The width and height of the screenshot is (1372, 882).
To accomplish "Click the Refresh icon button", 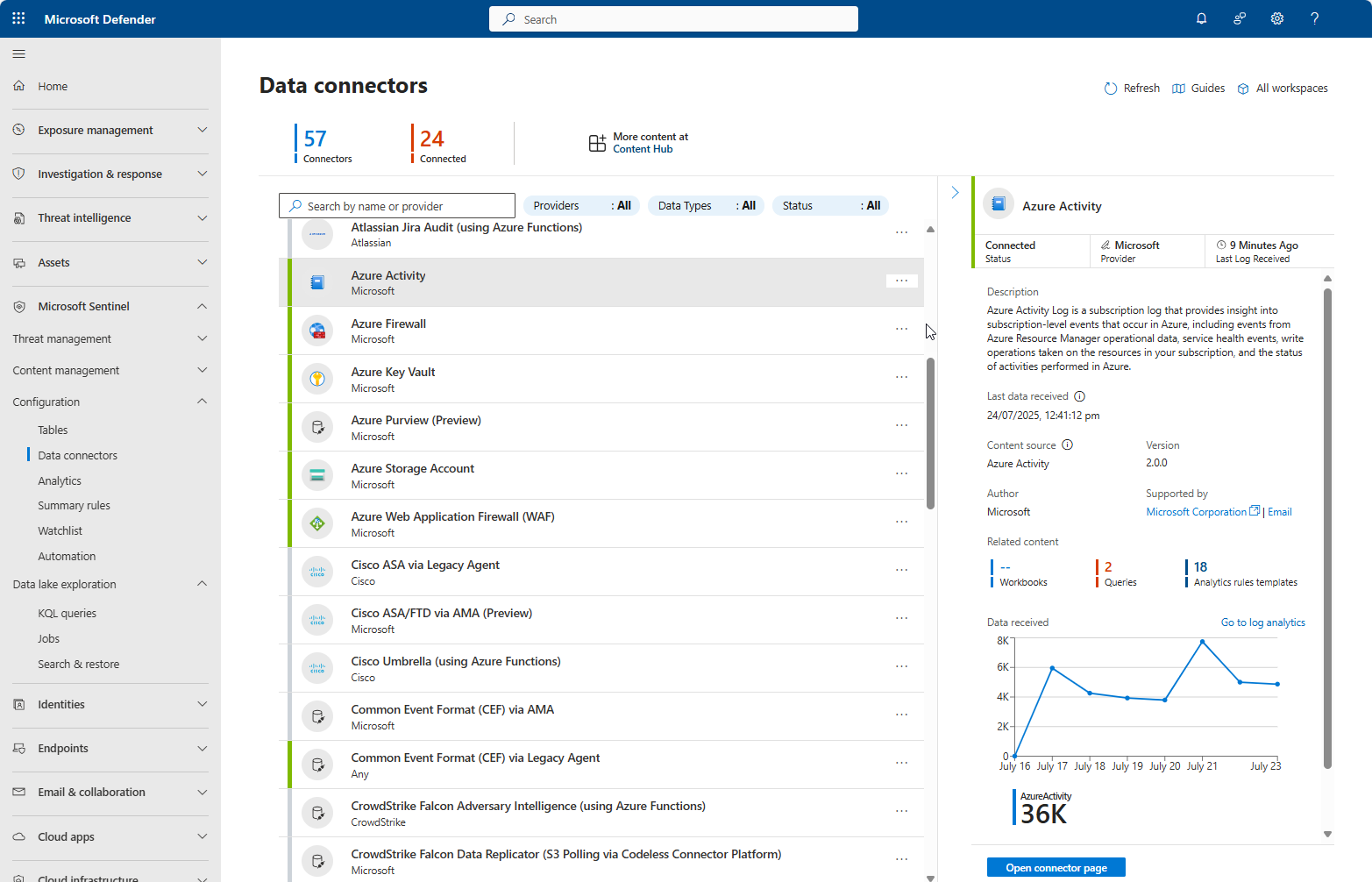I will [1111, 89].
